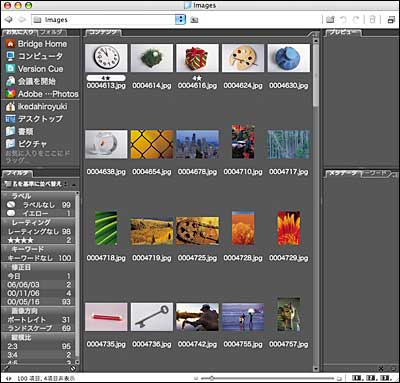Click 会議を開始 in Favorites
The width and height of the screenshot is (400, 383).
point(31,81)
